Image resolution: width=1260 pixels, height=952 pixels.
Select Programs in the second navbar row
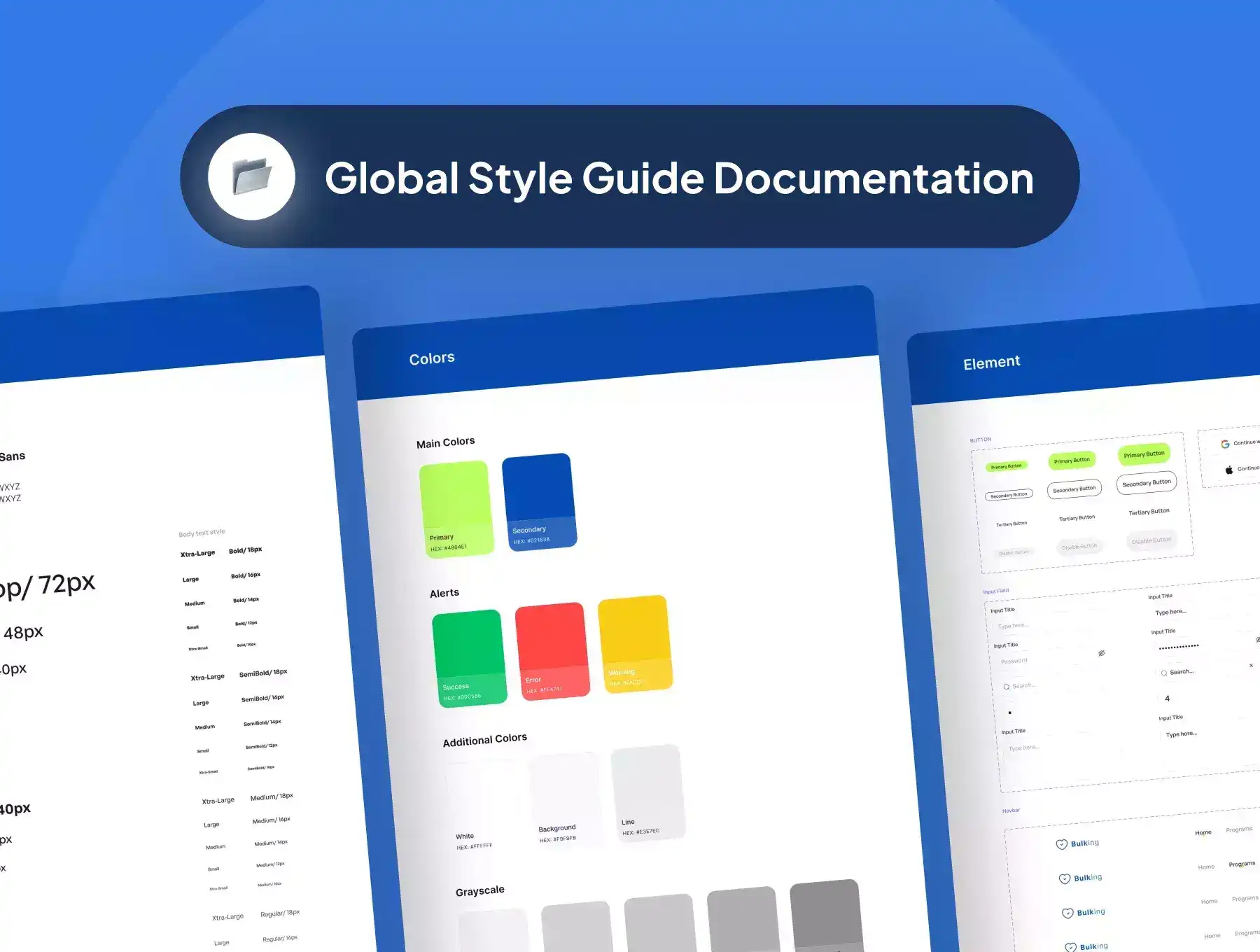(1242, 864)
